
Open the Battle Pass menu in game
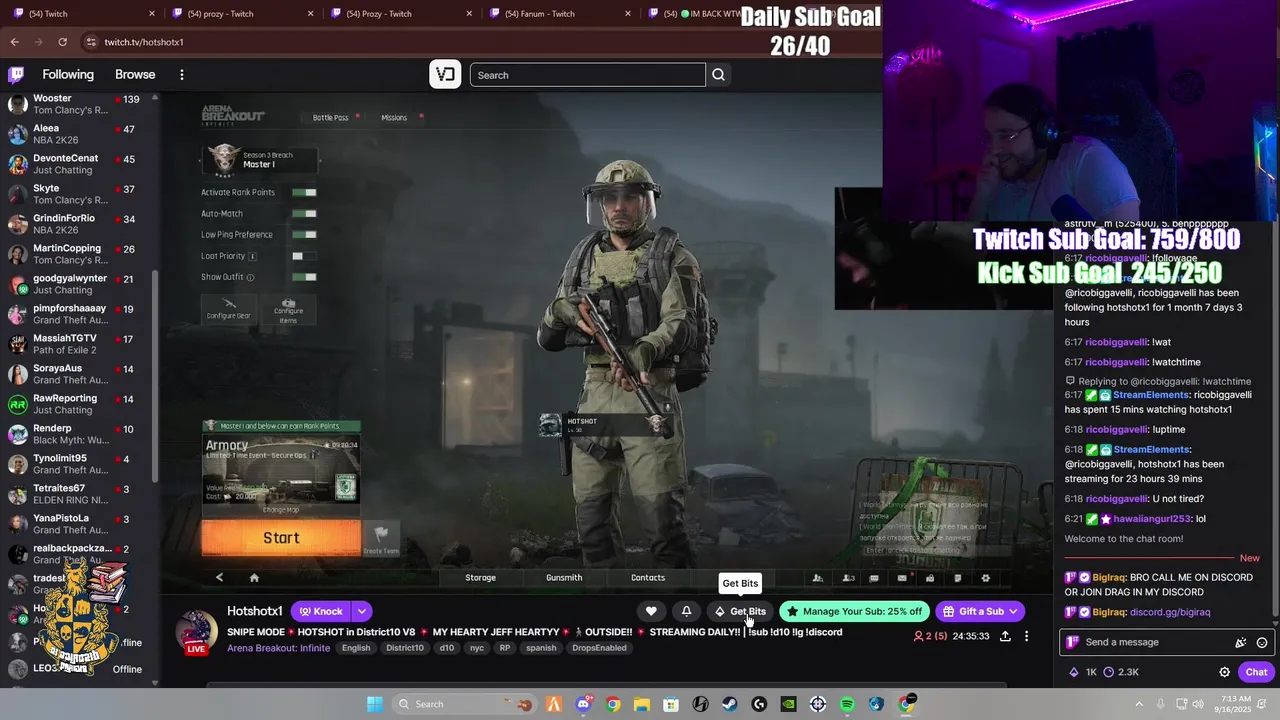pos(330,118)
